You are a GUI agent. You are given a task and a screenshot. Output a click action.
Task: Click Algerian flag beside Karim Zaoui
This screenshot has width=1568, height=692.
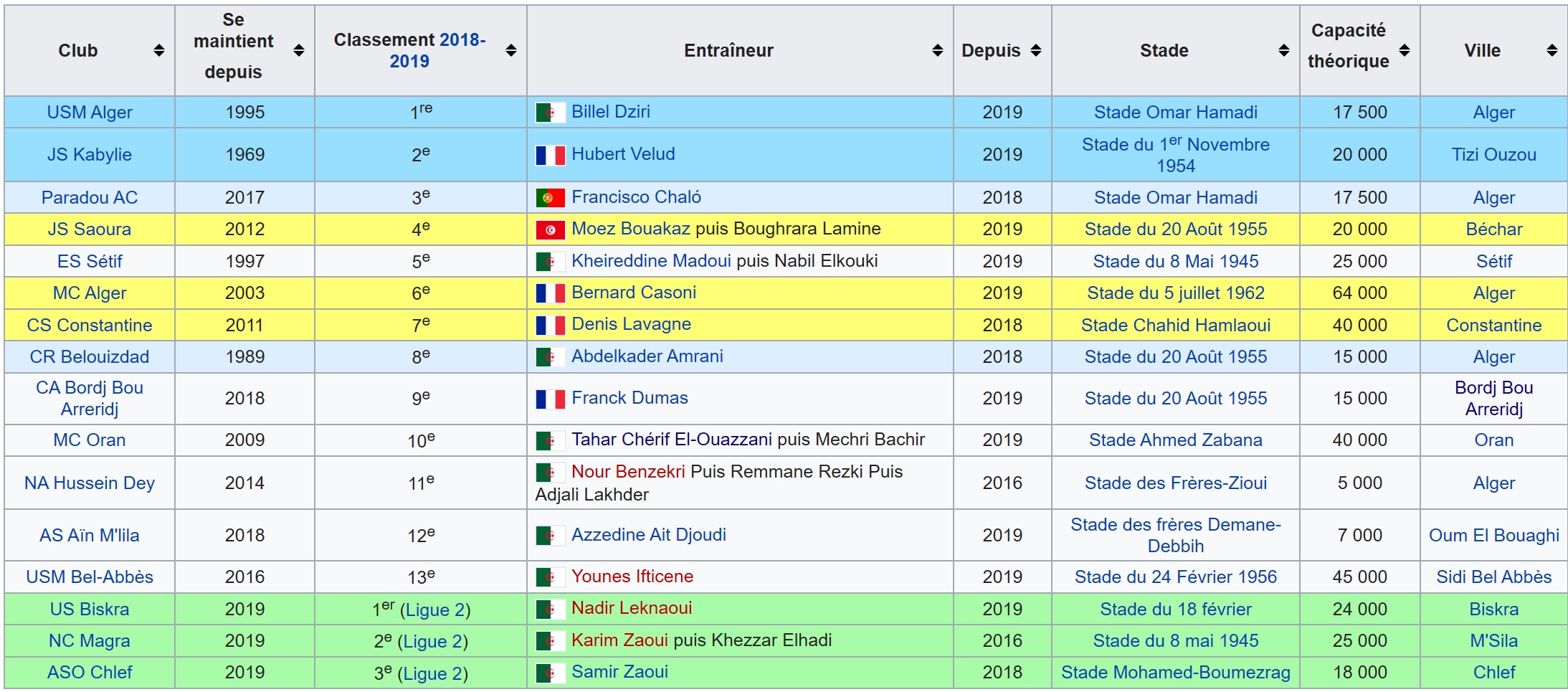tap(550, 641)
